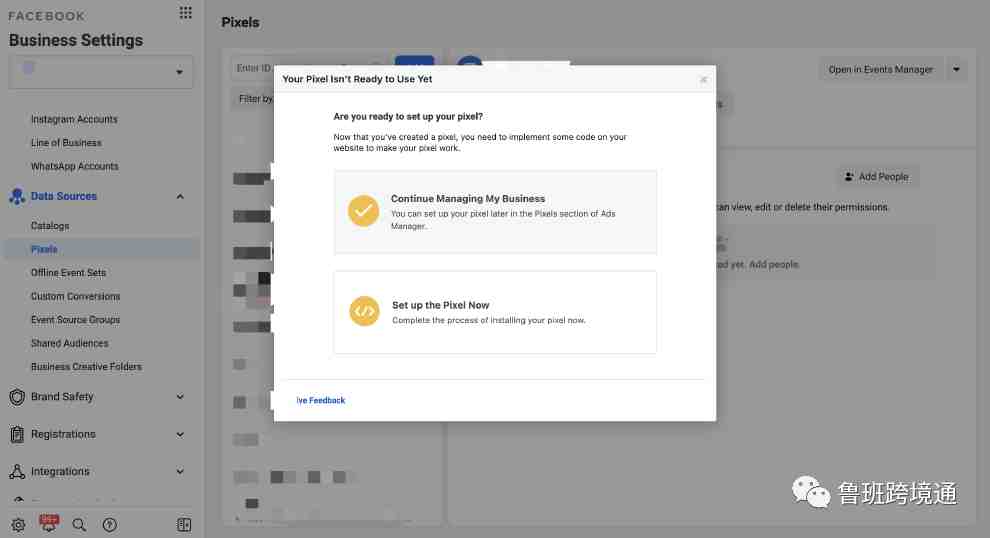Click the Data Sources section label
Viewport: 990px width, 538px height.
(64, 196)
